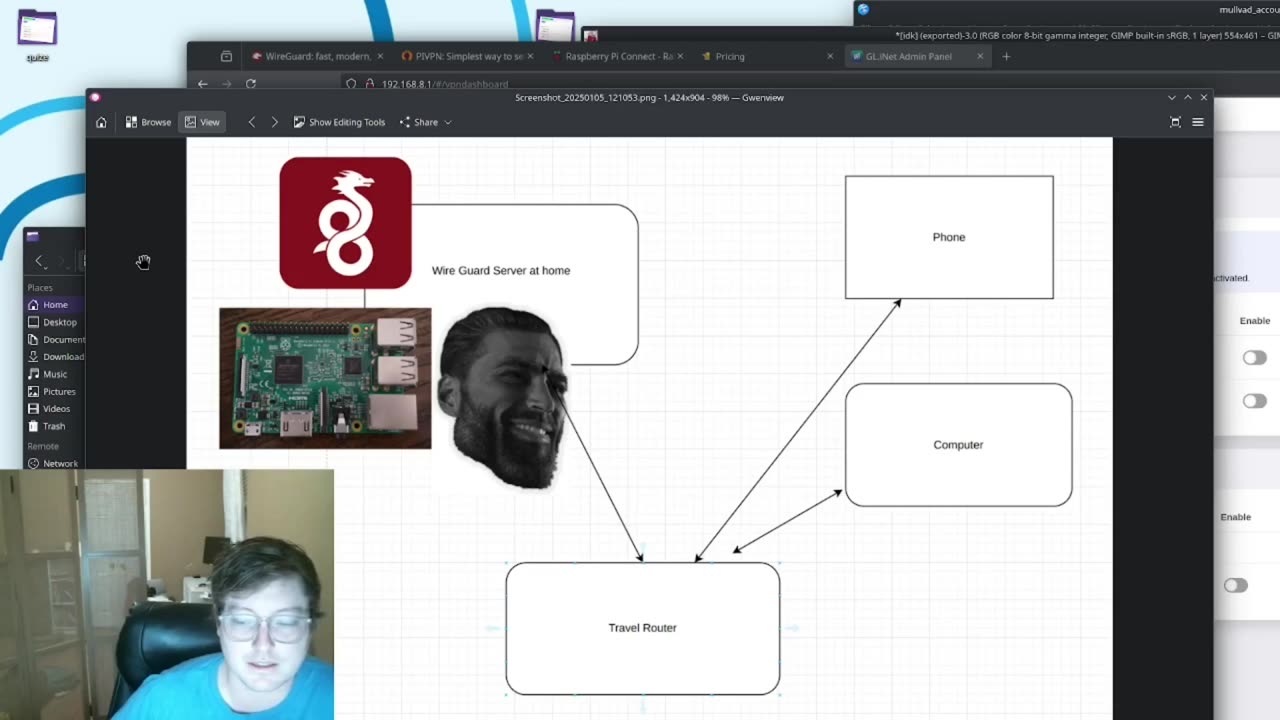Open Trash in file manager Places
Viewport: 1280px width, 720px height.
click(53, 426)
